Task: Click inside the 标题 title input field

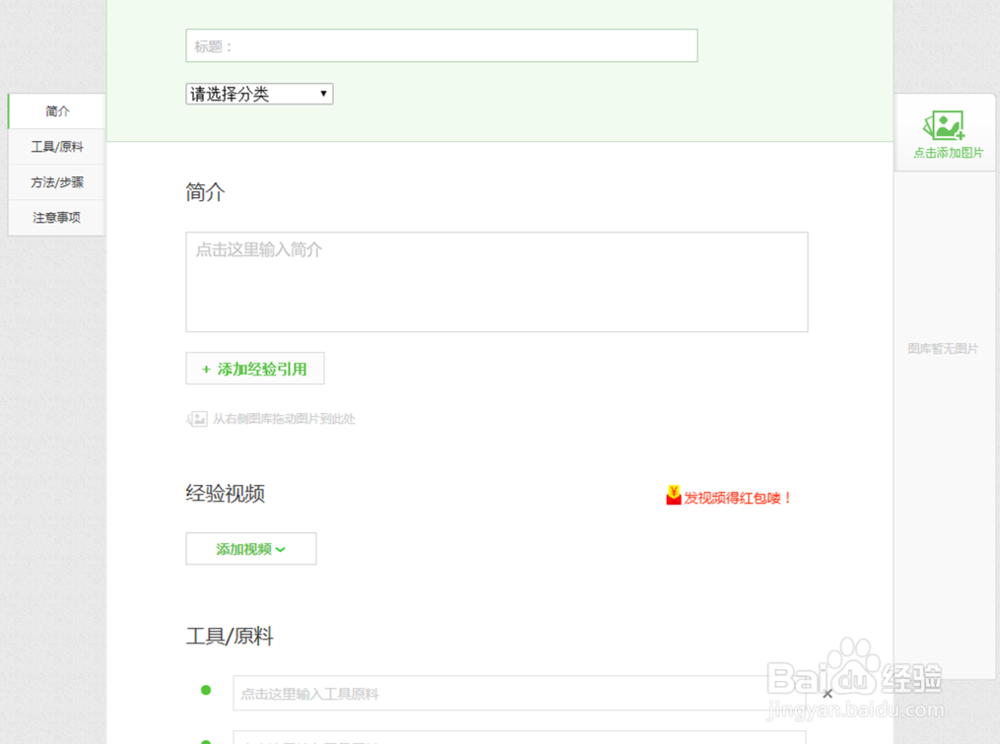Action: pyautogui.click(x=441, y=45)
